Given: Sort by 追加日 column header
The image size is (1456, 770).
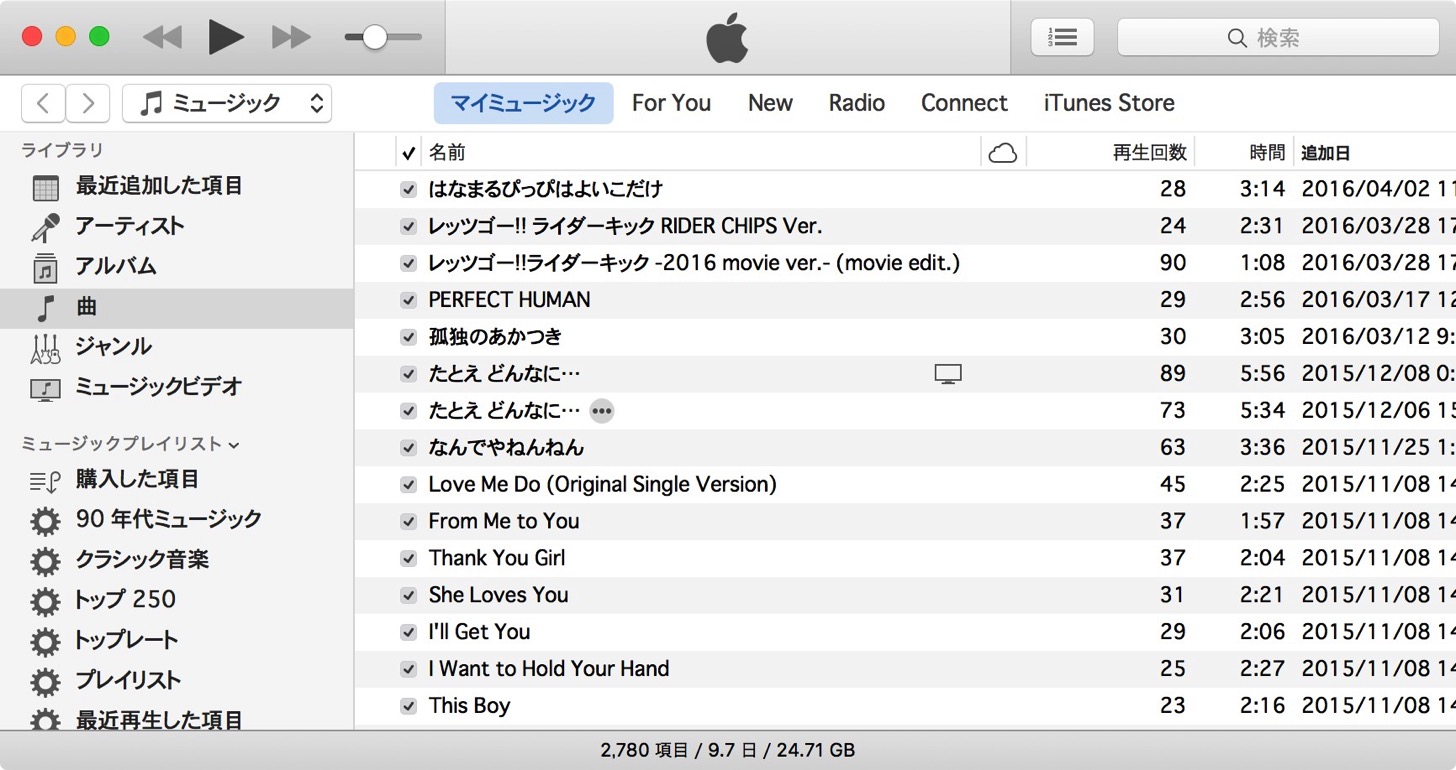Looking at the screenshot, I should point(1375,153).
